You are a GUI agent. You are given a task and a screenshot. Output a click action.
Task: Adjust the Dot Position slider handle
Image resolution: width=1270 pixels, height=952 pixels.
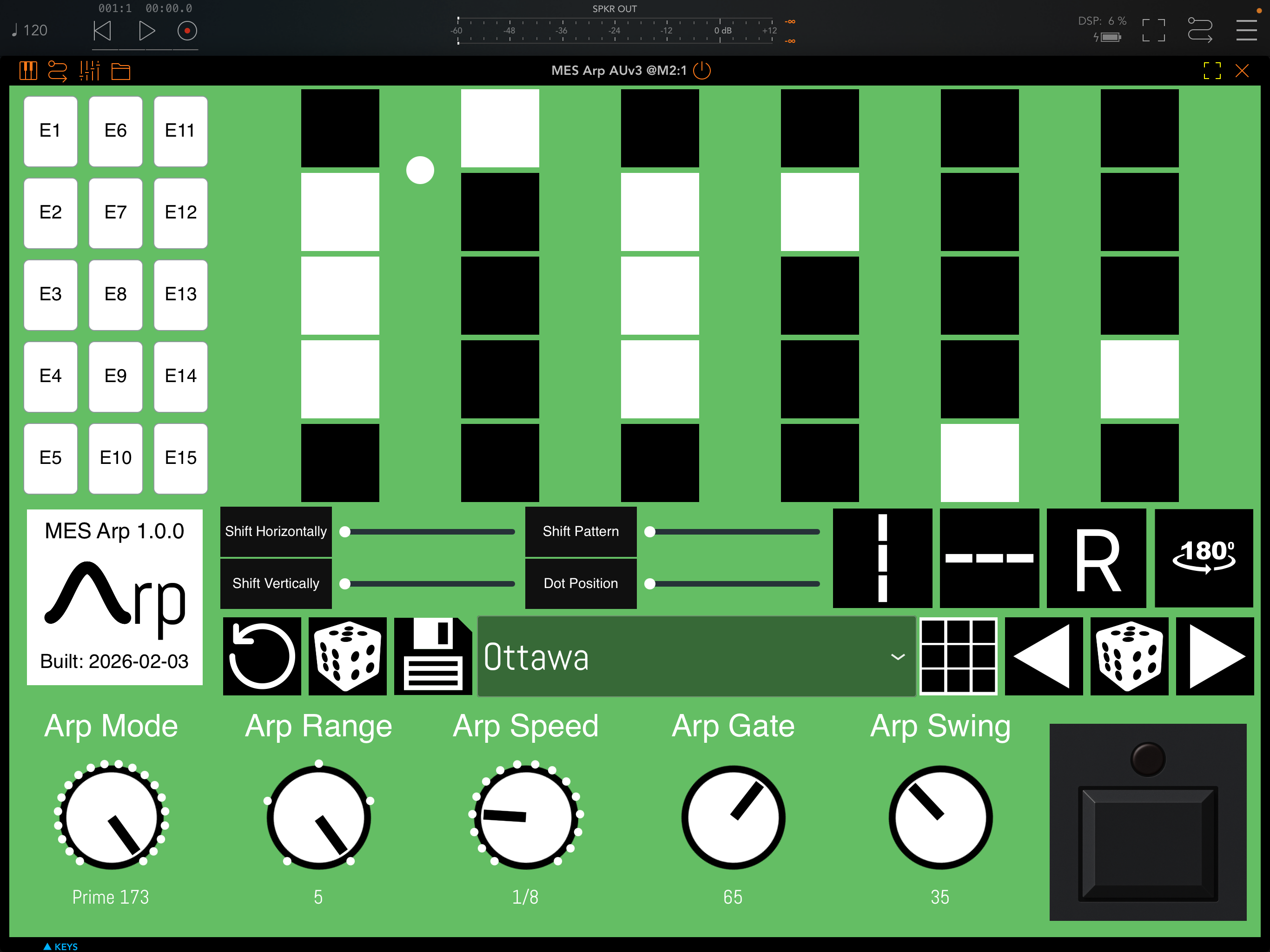pyautogui.click(x=650, y=584)
